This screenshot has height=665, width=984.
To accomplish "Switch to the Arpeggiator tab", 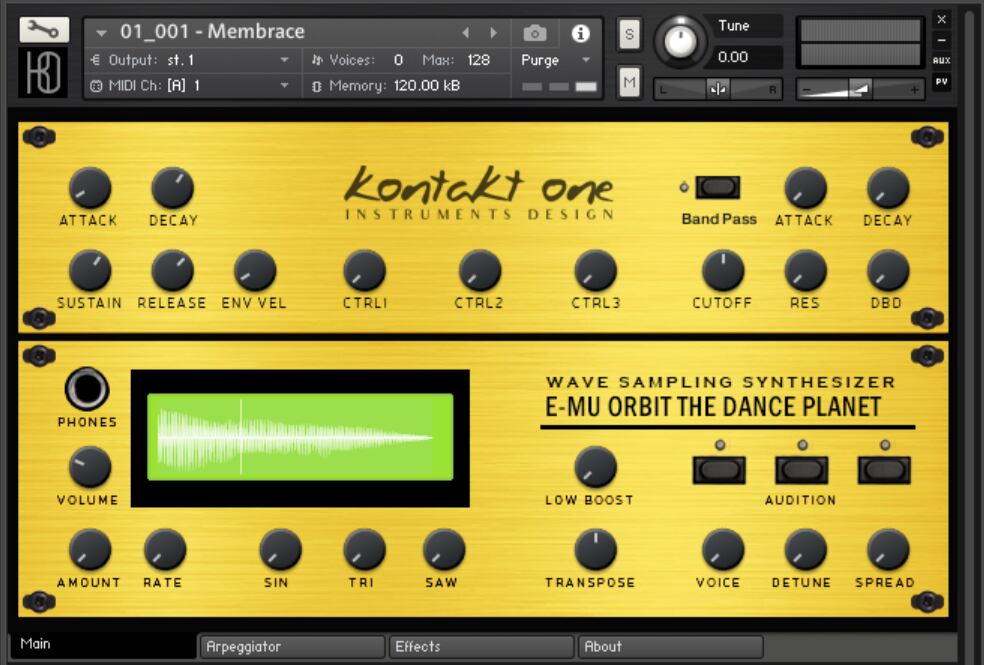I will [x=292, y=647].
